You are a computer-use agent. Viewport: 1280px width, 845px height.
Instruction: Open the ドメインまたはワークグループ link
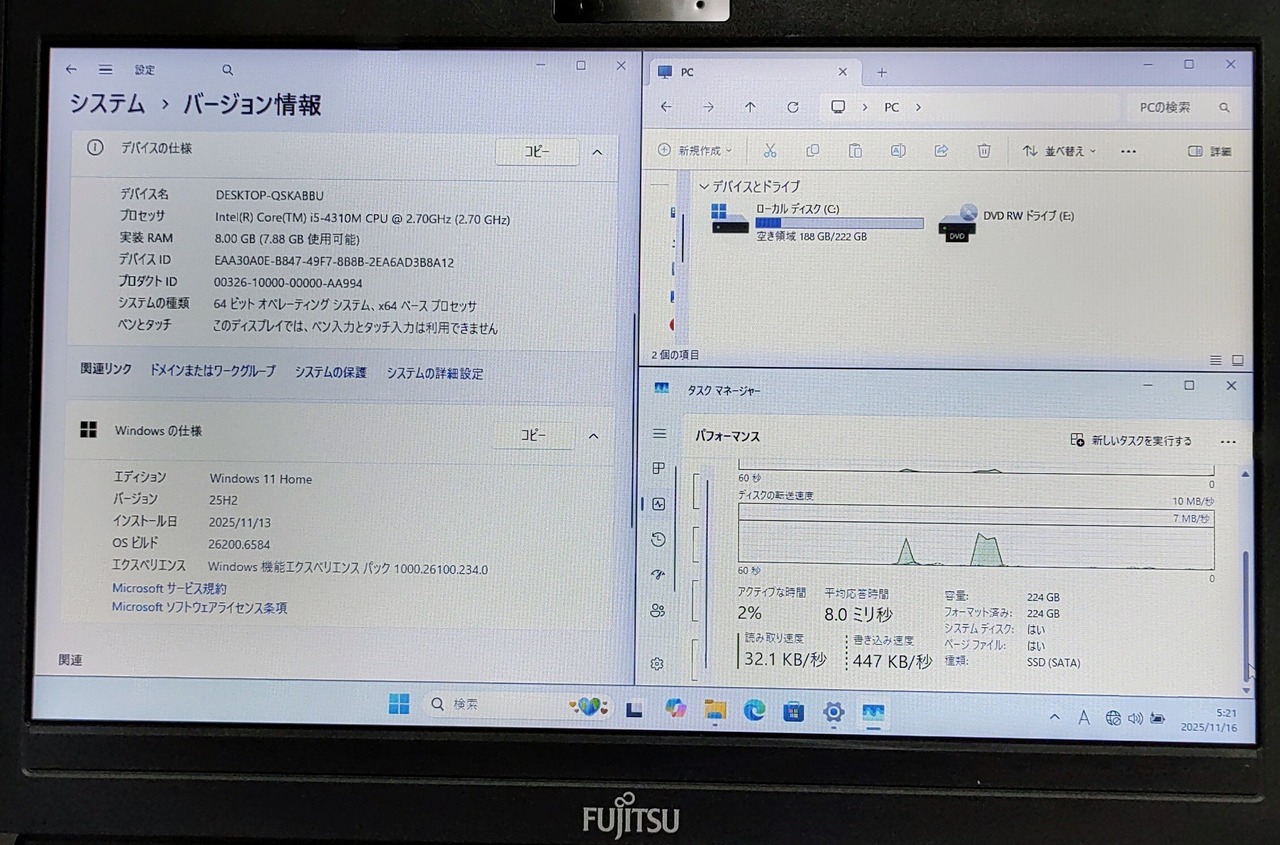pos(212,371)
